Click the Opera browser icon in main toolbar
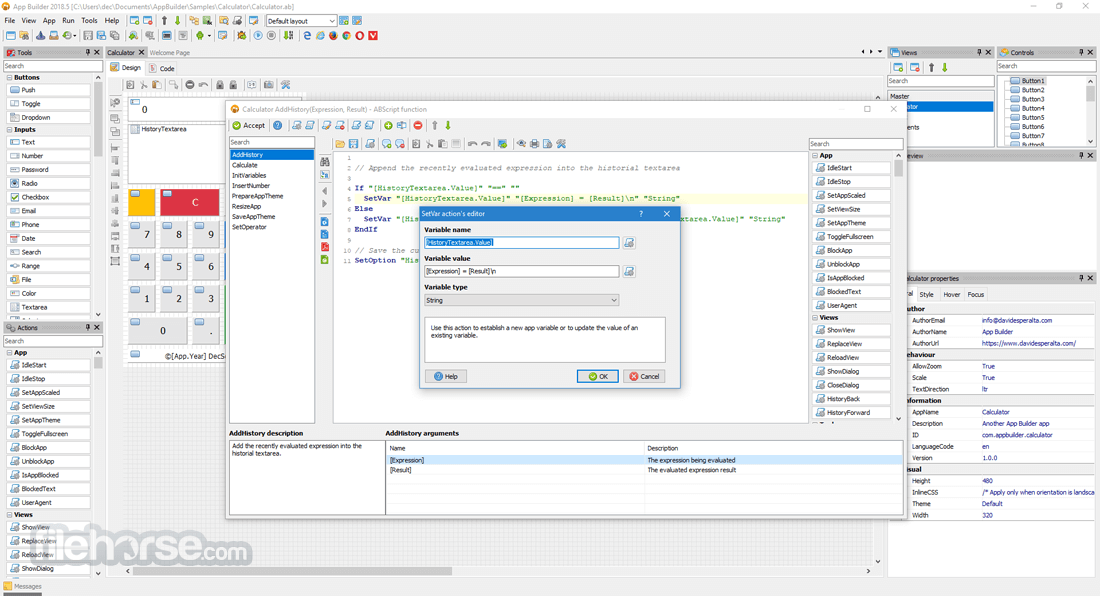The width and height of the screenshot is (1100, 596). click(x=360, y=35)
